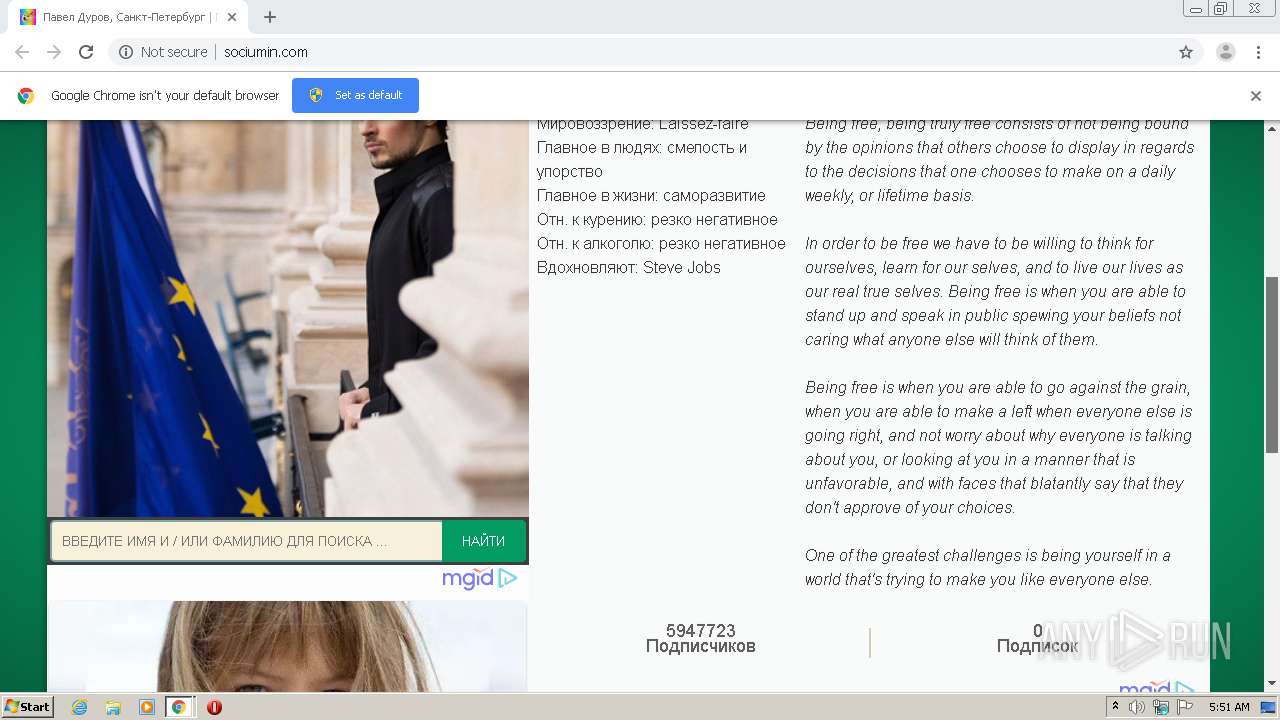Close the Павел Дуров tab
The height and width of the screenshot is (720, 1280).
[232, 17]
